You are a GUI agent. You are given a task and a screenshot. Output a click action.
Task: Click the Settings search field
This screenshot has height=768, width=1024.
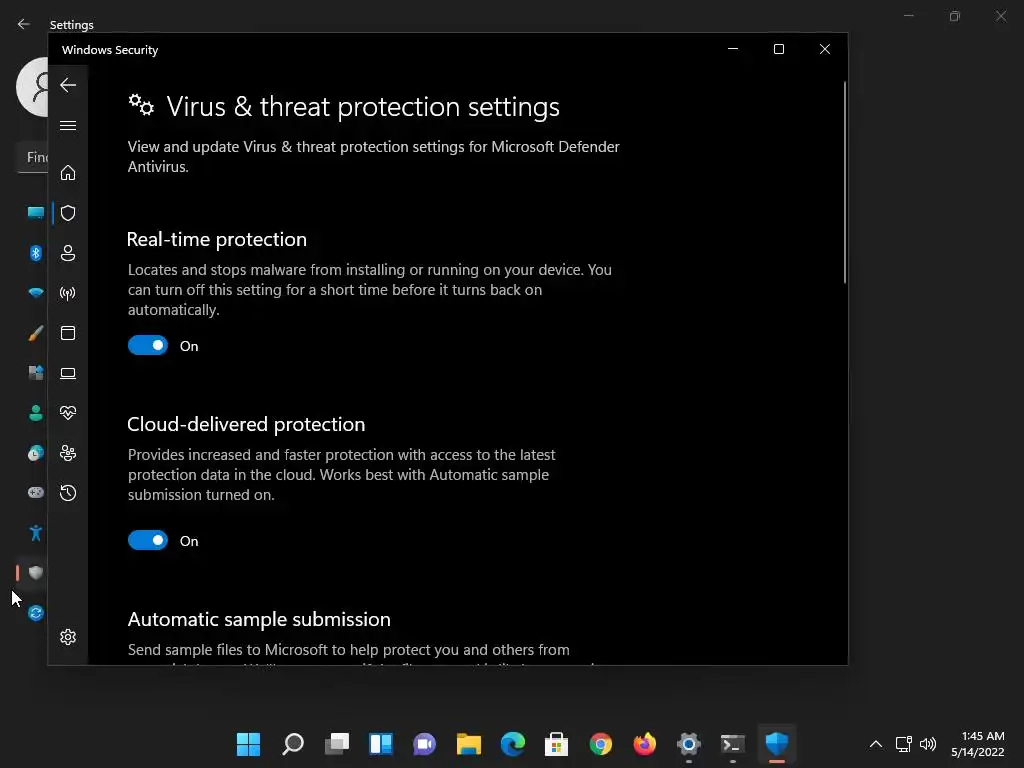tap(33, 157)
